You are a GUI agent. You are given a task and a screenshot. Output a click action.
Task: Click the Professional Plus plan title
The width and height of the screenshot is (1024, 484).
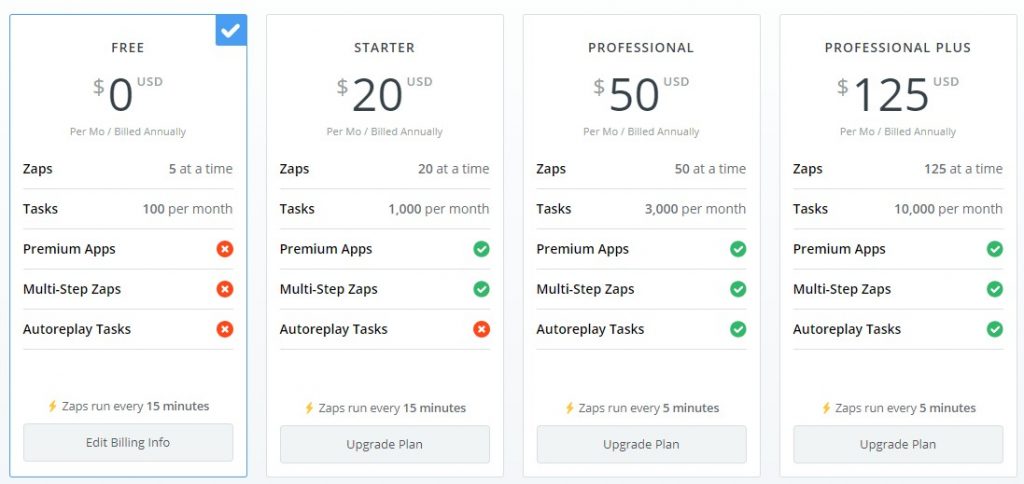tap(898, 47)
